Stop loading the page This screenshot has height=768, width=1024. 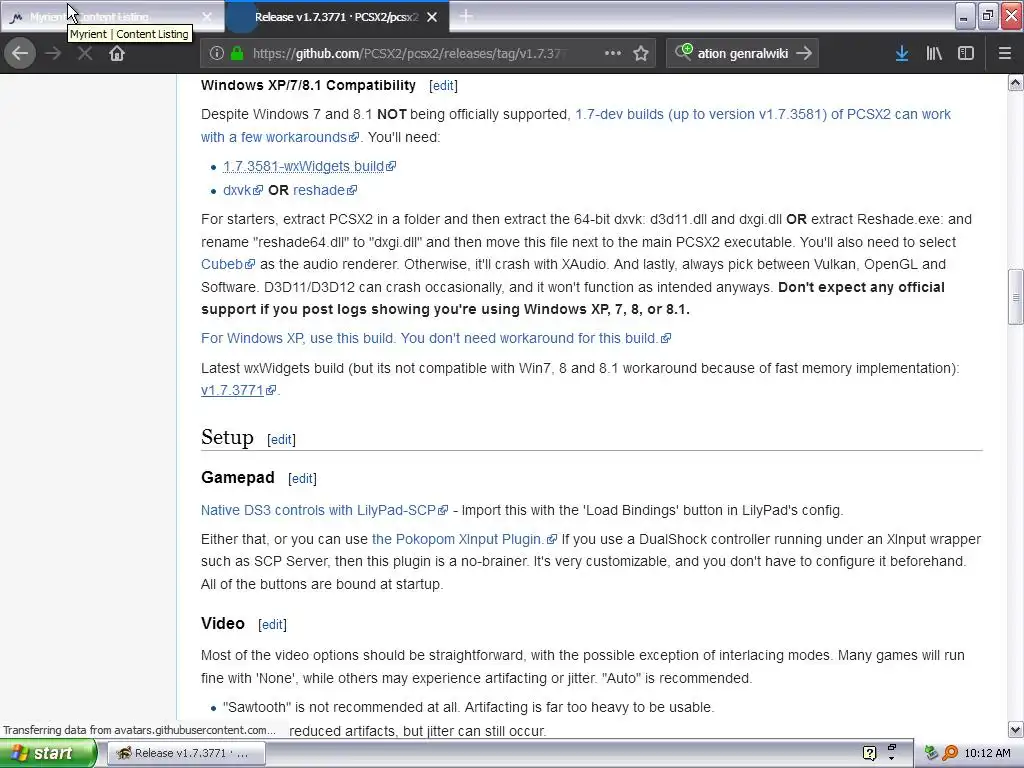point(85,54)
